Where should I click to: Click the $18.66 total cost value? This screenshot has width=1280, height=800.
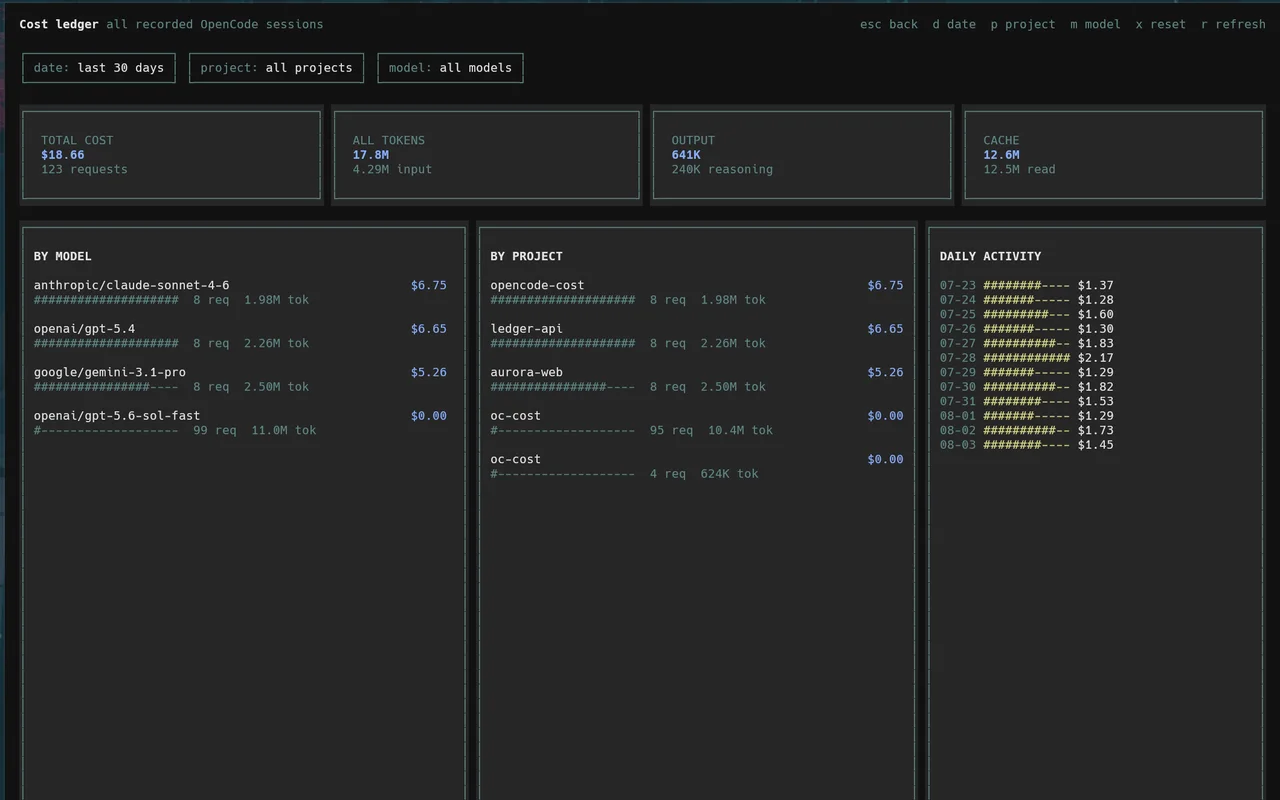[63, 155]
